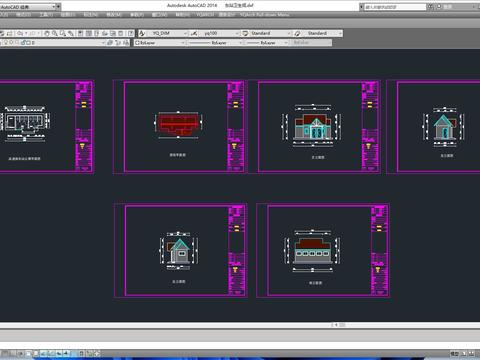The height and width of the screenshot is (360, 480).
Task: Click the help search input field
Action: point(395,7)
